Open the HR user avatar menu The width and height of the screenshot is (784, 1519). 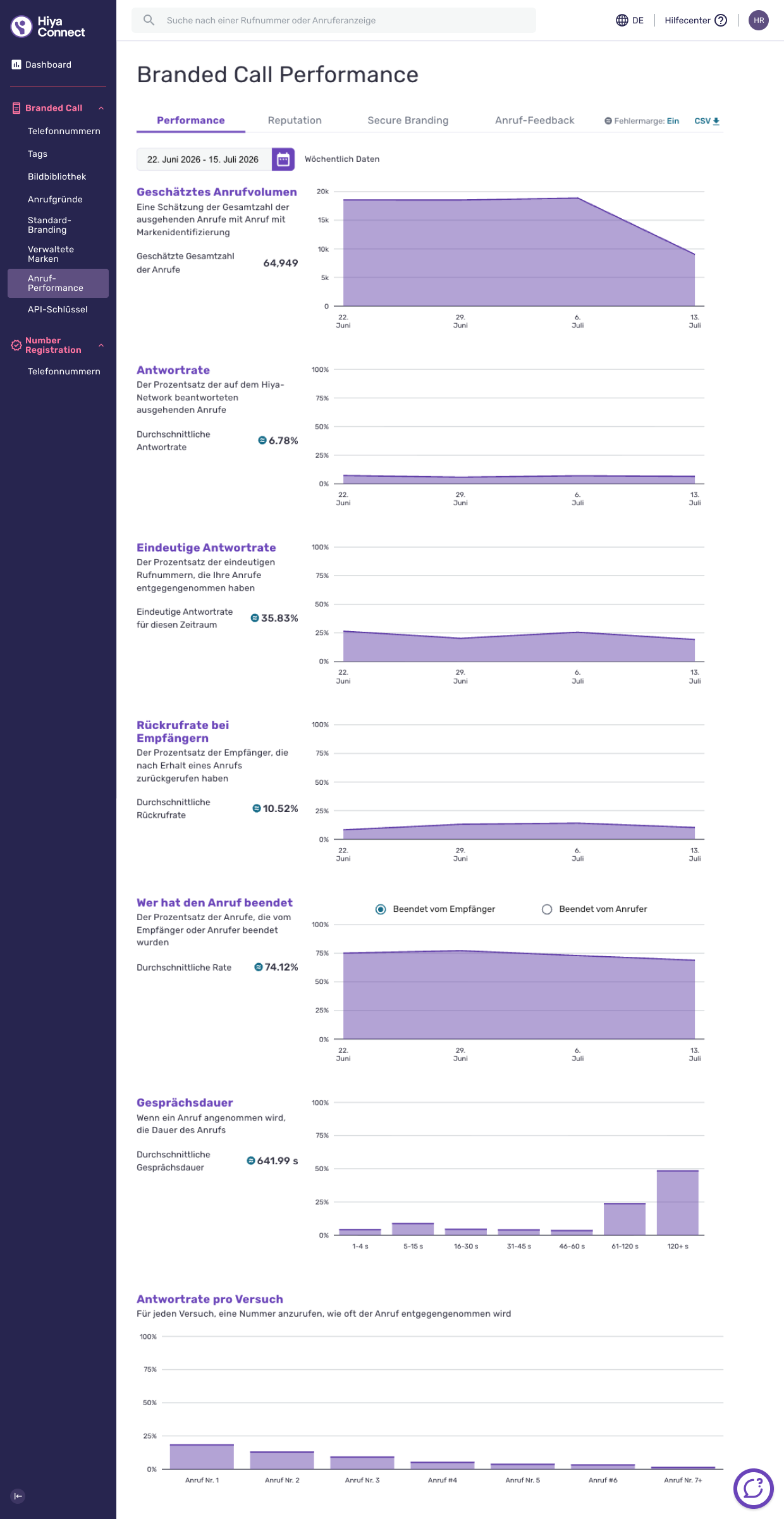tap(759, 20)
